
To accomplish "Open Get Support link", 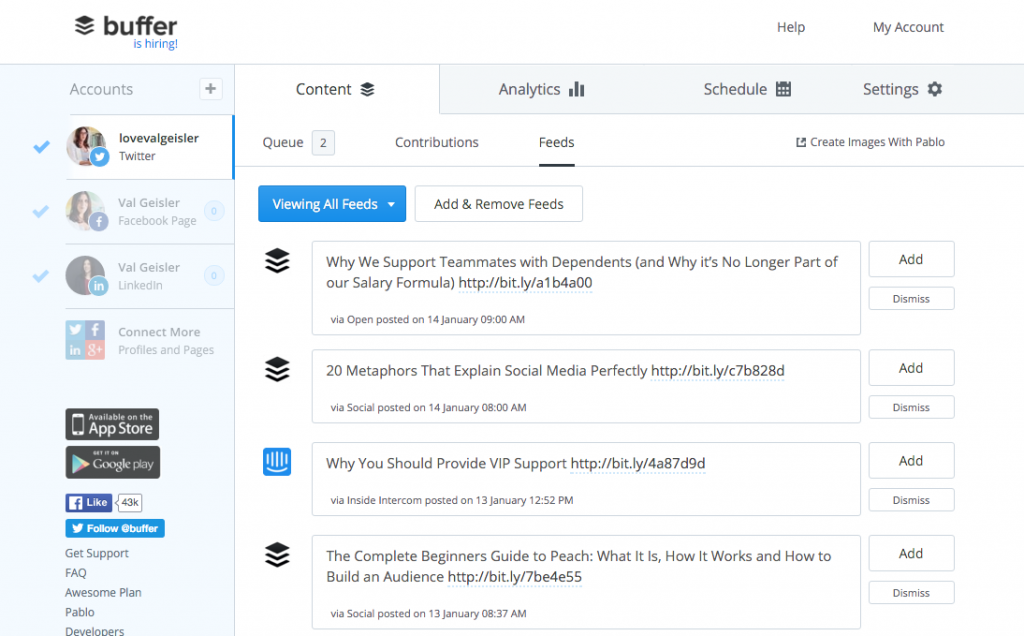I will click(97, 553).
